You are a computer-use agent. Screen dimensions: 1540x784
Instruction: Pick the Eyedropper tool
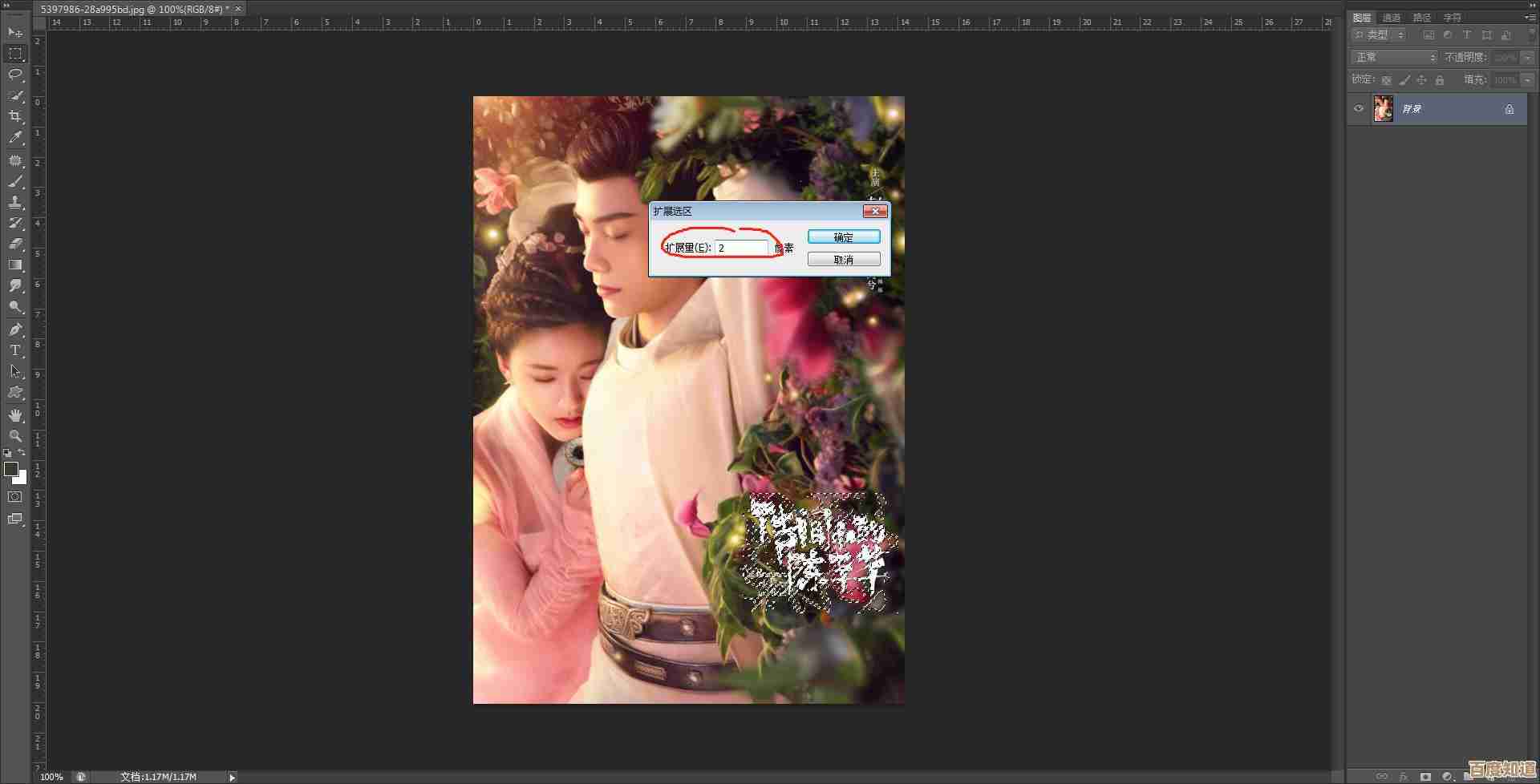tap(15, 138)
